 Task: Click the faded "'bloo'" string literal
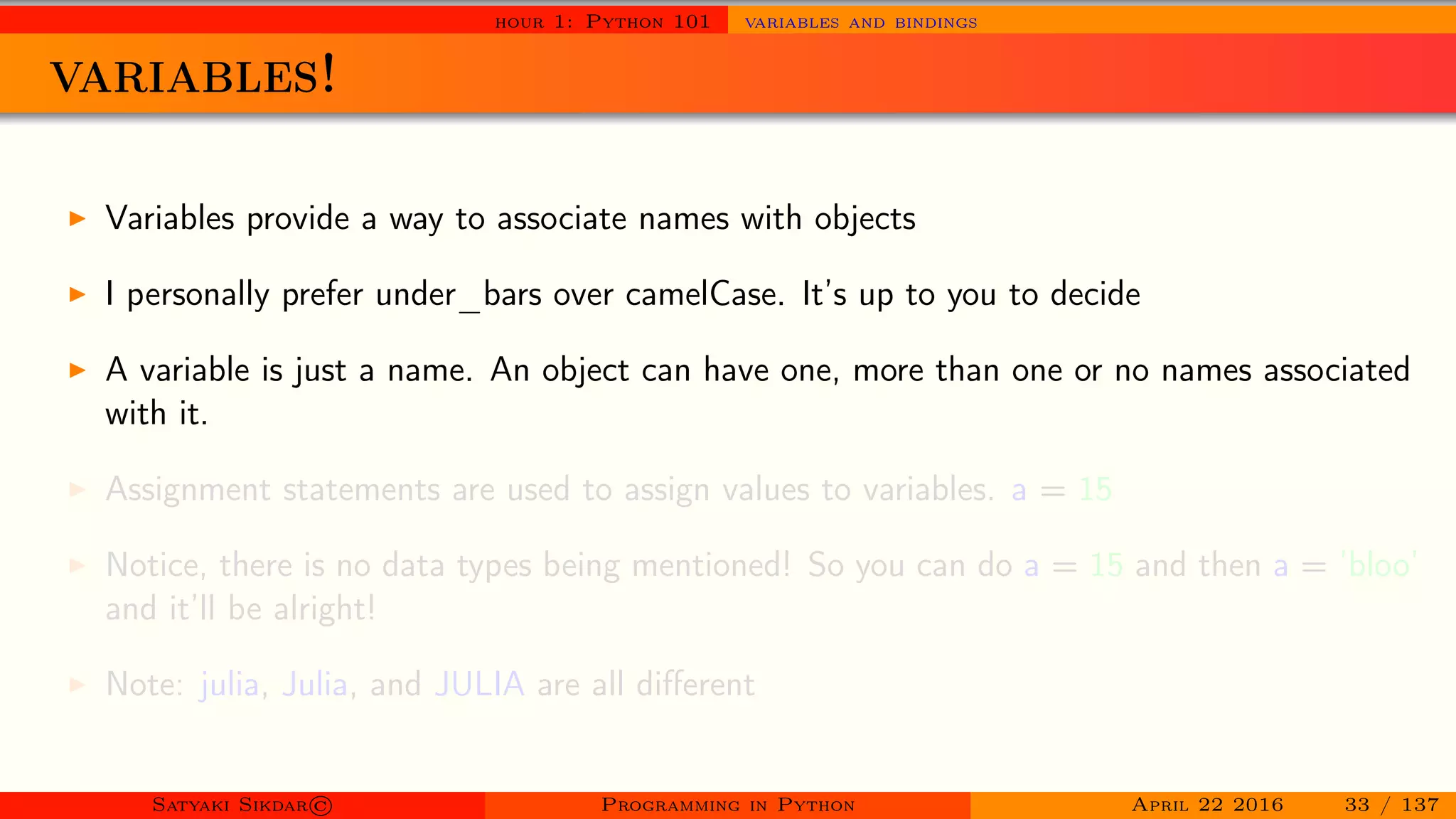(1379, 566)
